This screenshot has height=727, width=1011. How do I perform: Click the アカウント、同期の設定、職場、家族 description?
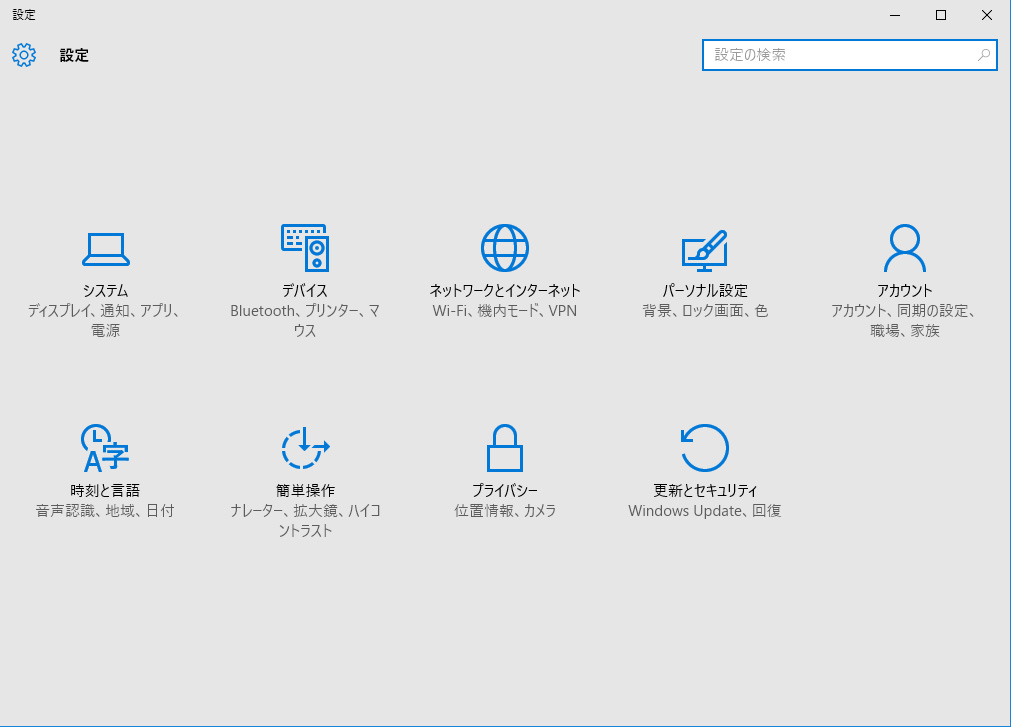point(905,320)
